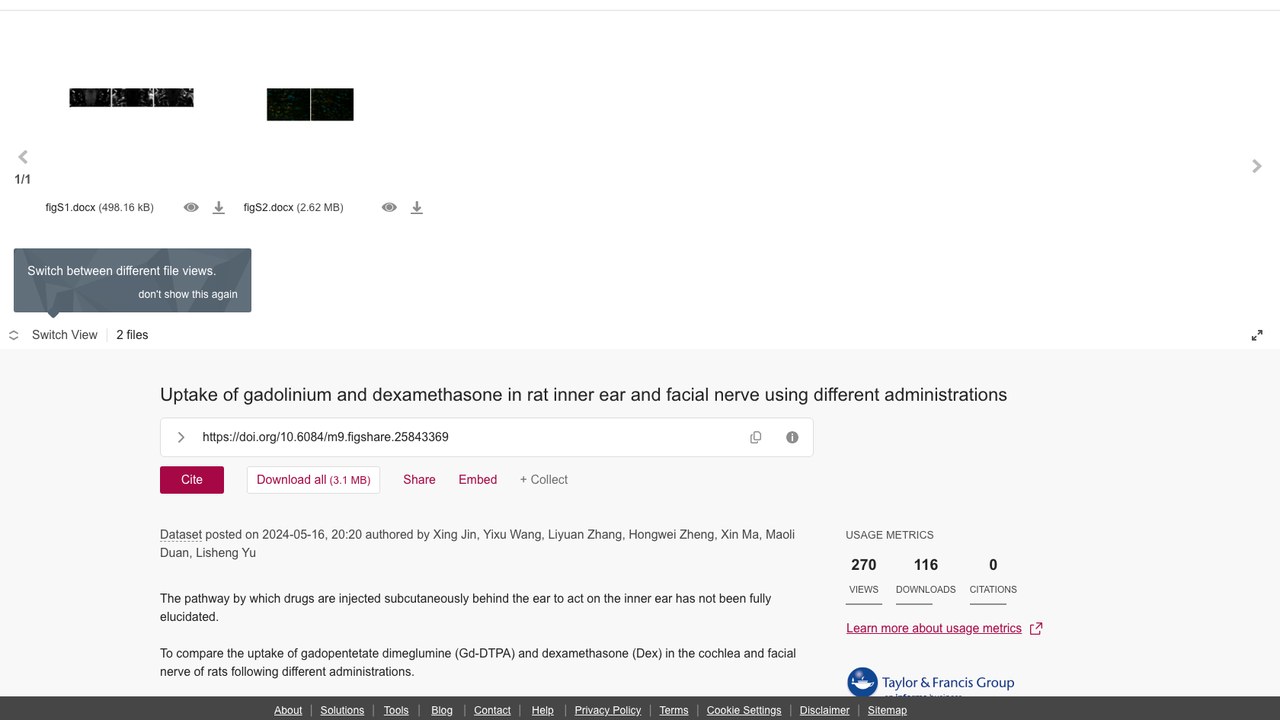Open the Solutions footer link
The image size is (1280, 720).
(x=342, y=710)
